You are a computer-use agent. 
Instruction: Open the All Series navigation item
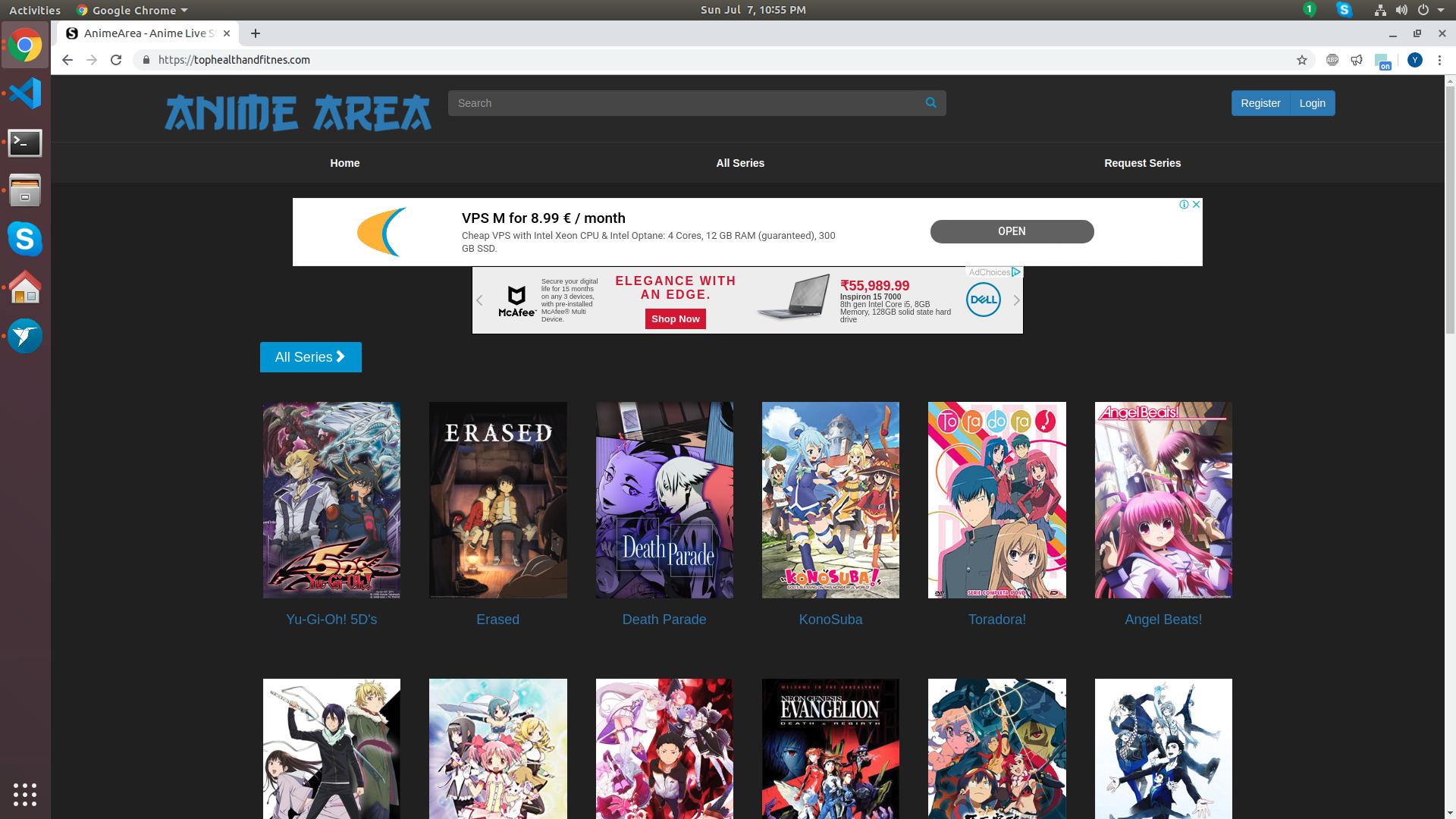[740, 163]
